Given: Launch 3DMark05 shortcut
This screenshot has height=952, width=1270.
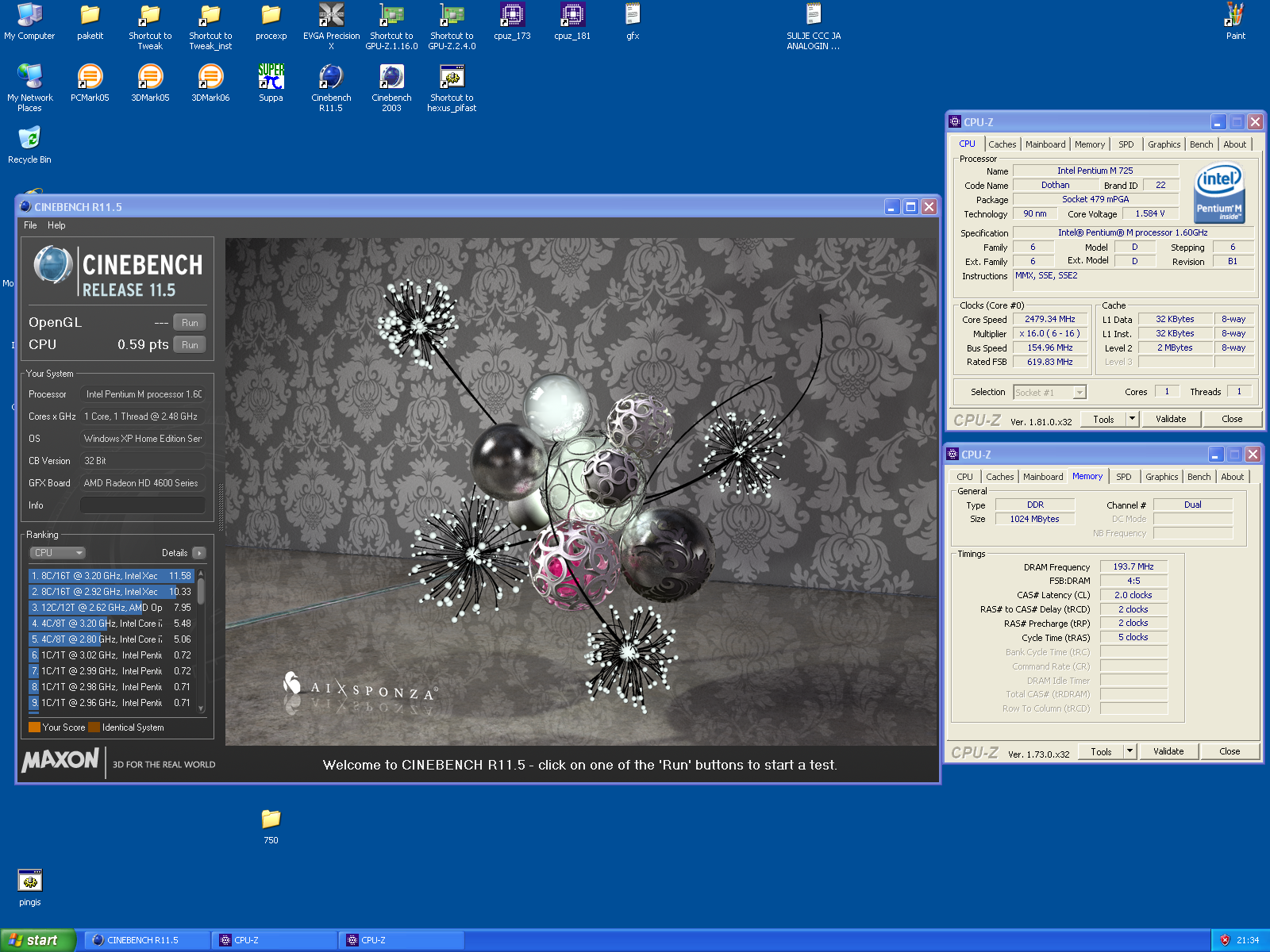Looking at the screenshot, I should [x=150, y=83].
